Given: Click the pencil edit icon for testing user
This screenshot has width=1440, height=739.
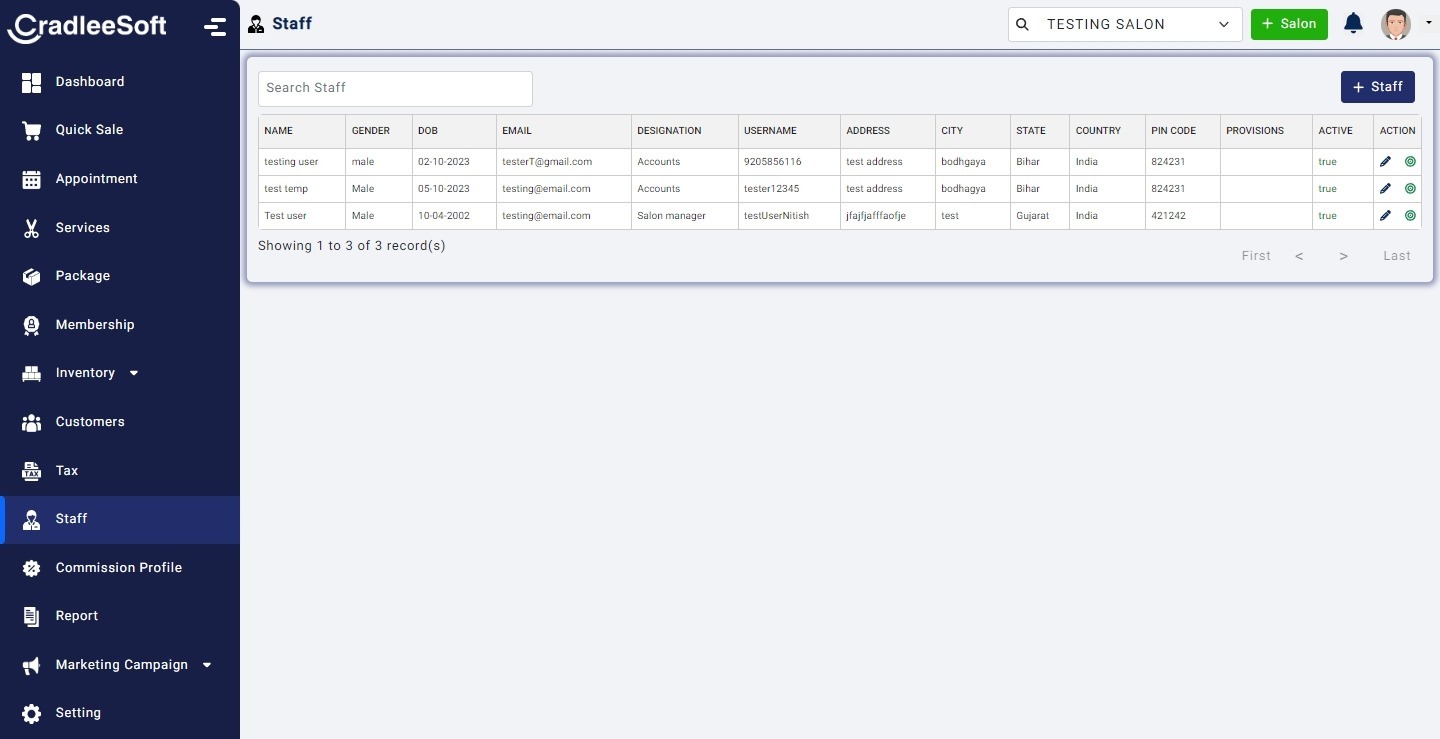Looking at the screenshot, I should [1385, 161].
